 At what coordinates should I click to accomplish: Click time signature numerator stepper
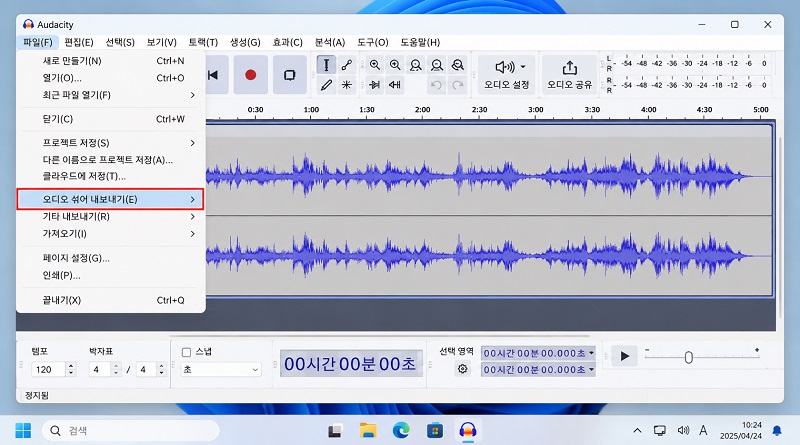[x=116, y=369]
